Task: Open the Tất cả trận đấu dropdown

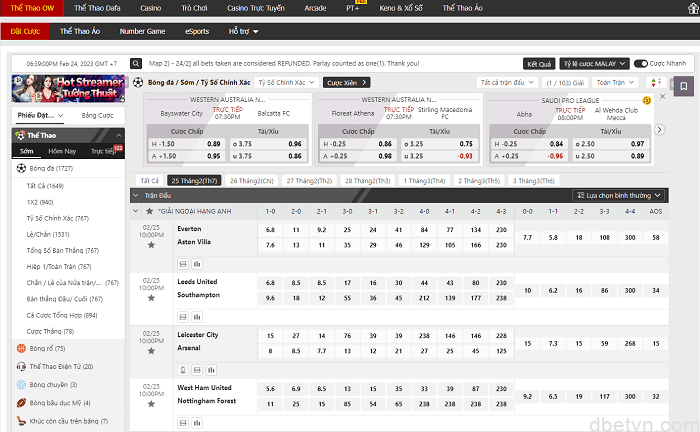Action: coord(507,83)
